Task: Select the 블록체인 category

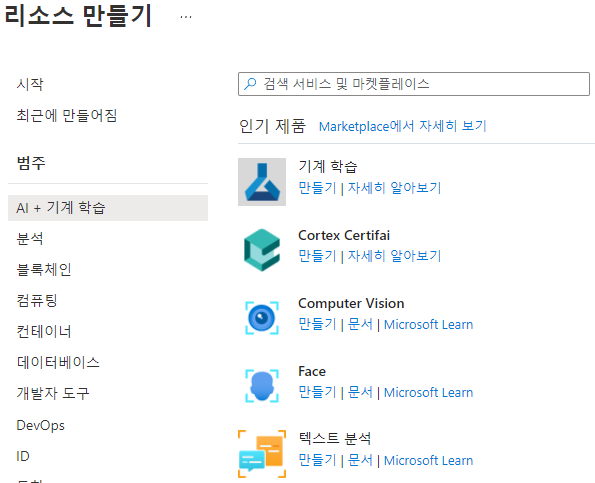Action: coord(44,270)
